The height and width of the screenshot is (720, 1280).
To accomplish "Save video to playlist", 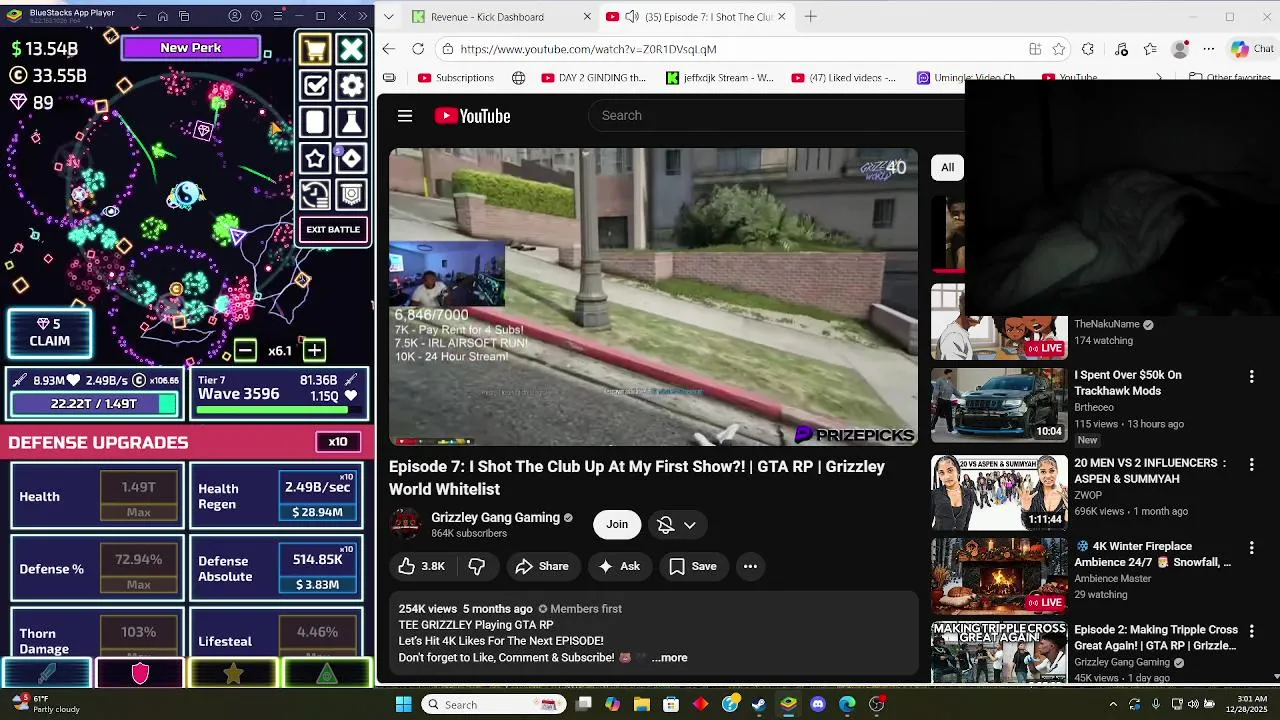I will (693, 567).
